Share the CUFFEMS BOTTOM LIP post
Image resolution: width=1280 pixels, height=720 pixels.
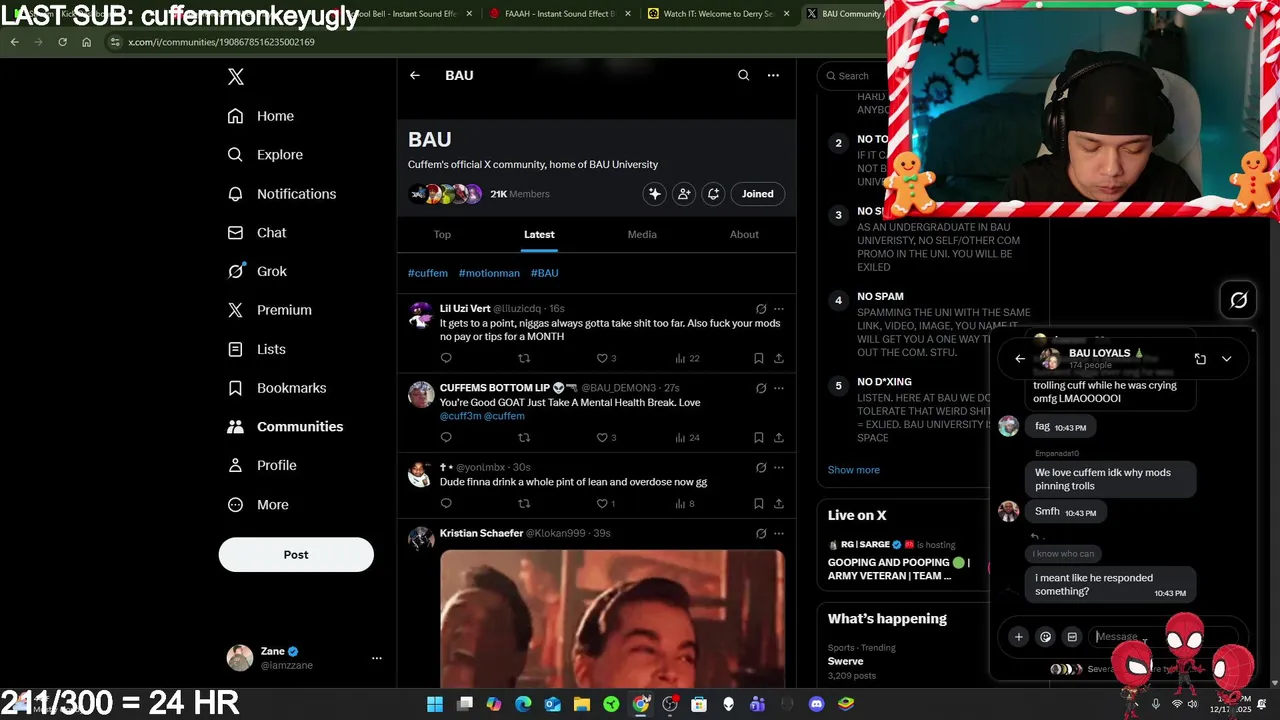click(x=779, y=437)
